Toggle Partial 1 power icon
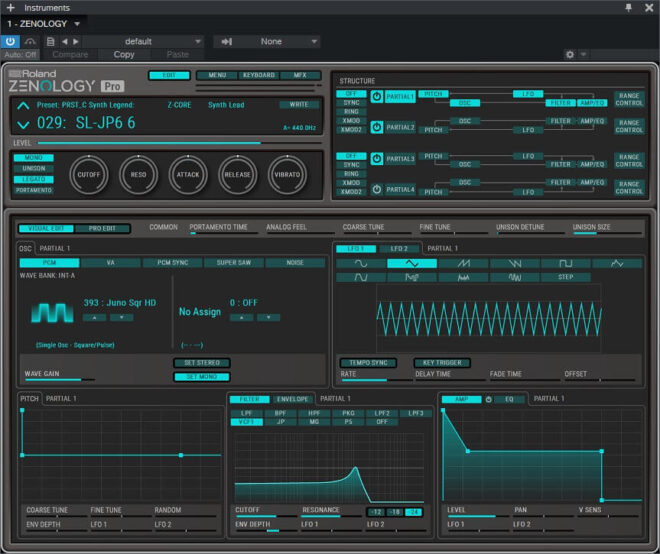This screenshot has width=660, height=554. [377, 97]
